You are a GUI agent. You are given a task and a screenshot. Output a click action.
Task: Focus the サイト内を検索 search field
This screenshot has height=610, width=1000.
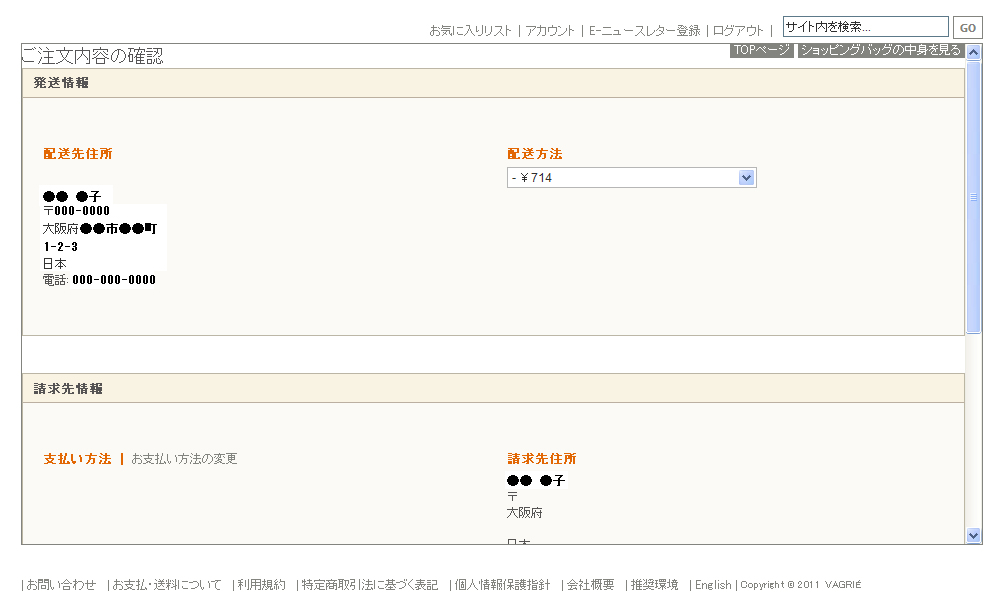pos(865,27)
